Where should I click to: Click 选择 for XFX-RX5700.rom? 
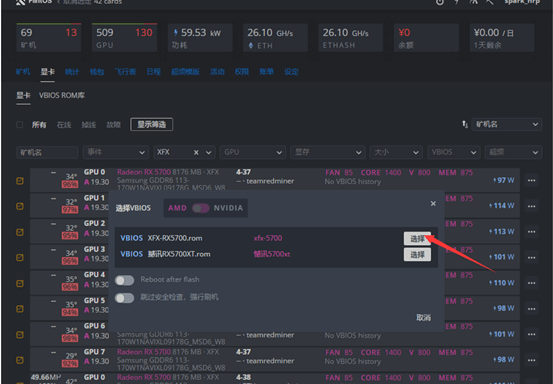[417, 239]
